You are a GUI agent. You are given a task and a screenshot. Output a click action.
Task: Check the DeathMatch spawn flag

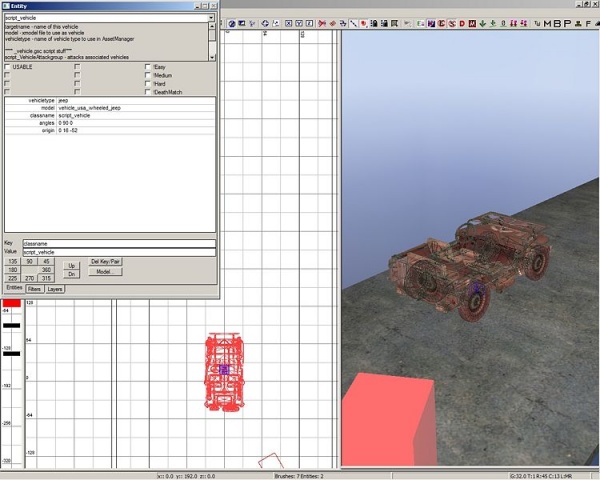(149, 91)
